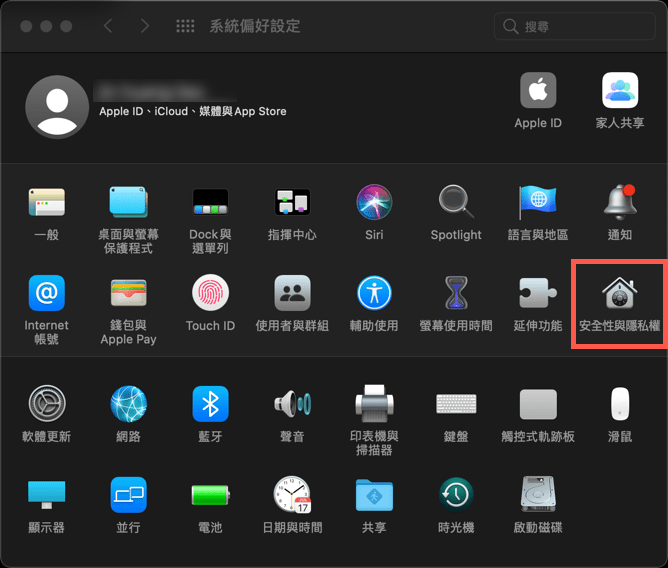Open 網路 (Network) preferences
The height and width of the screenshot is (568, 668).
tap(128, 404)
